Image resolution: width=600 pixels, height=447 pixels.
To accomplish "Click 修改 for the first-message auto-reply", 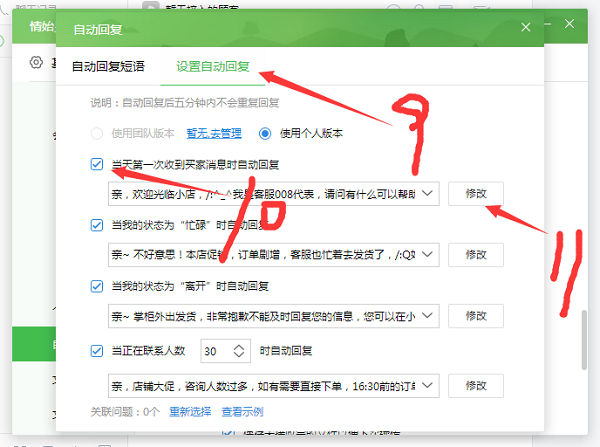I will [475, 193].
